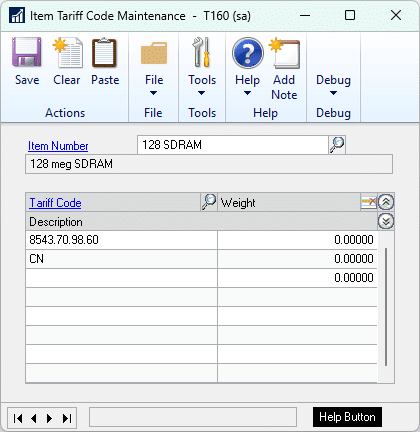This screenshot has height=432, width=420.
Task: Open the Debug dropdown menu
Action: pos(333,85)
